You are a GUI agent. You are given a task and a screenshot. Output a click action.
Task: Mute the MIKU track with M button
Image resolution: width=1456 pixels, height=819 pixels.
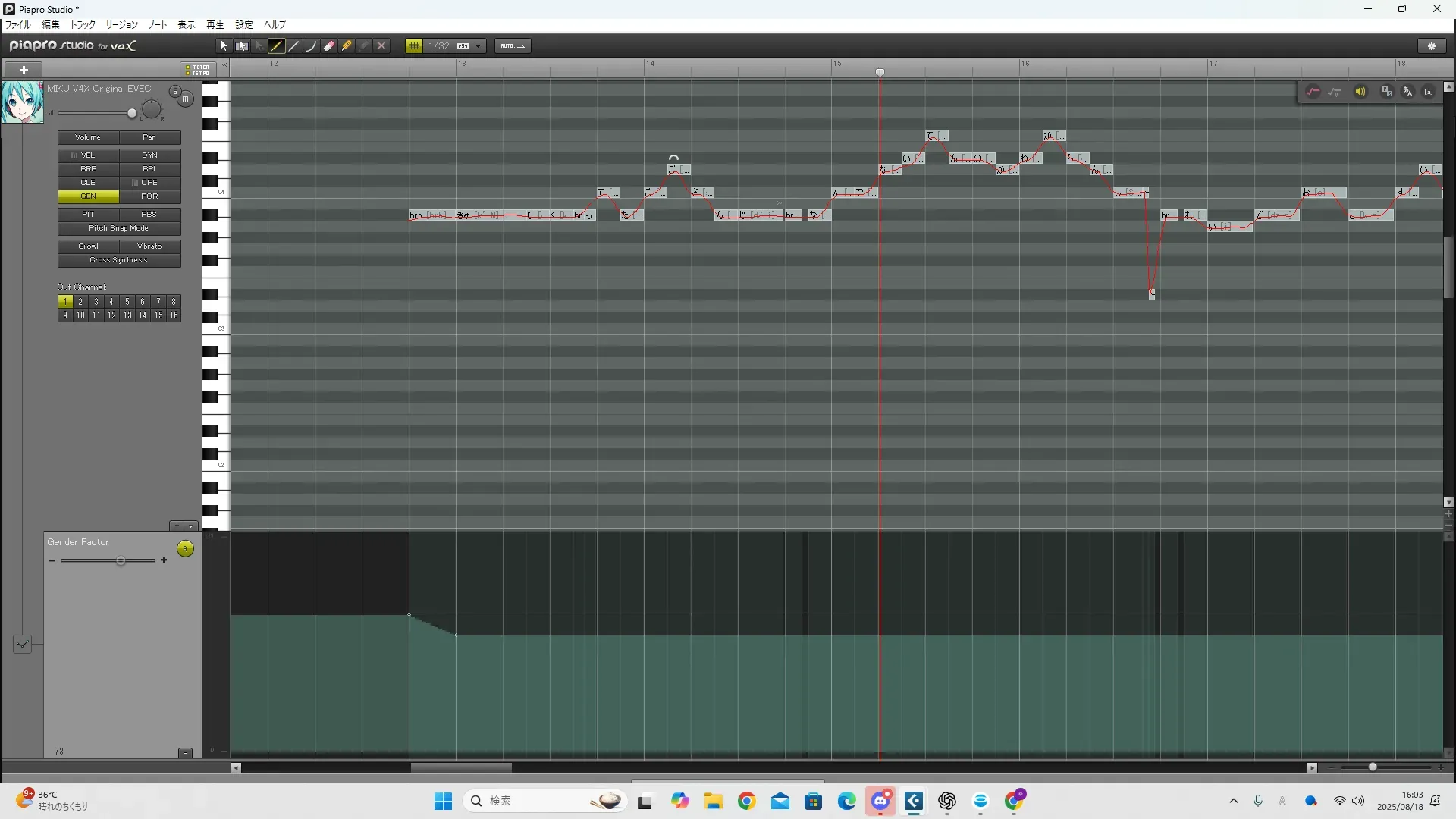pyautogui.click(x=185, y=99)
